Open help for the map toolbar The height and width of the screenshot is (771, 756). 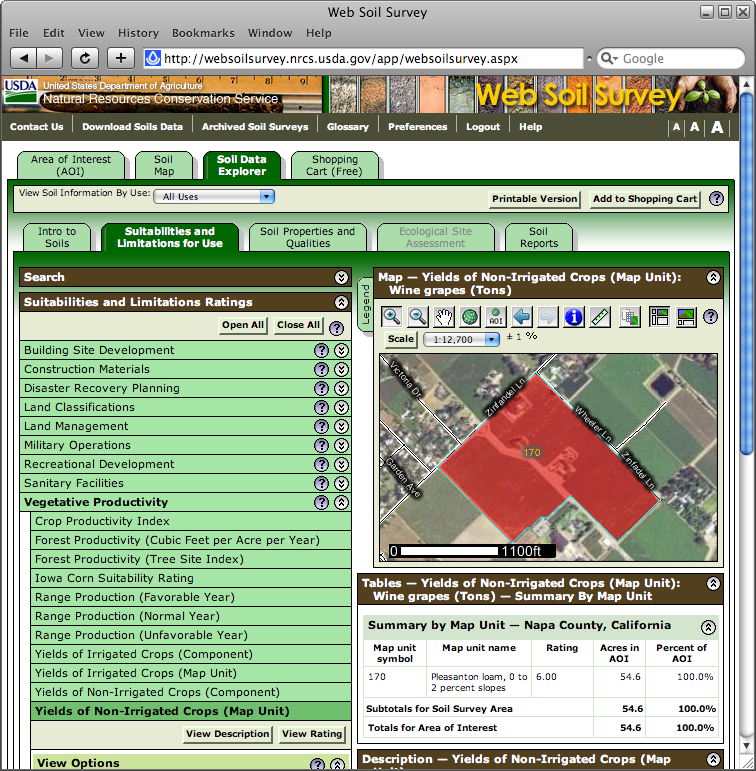[x=710, y=317]
